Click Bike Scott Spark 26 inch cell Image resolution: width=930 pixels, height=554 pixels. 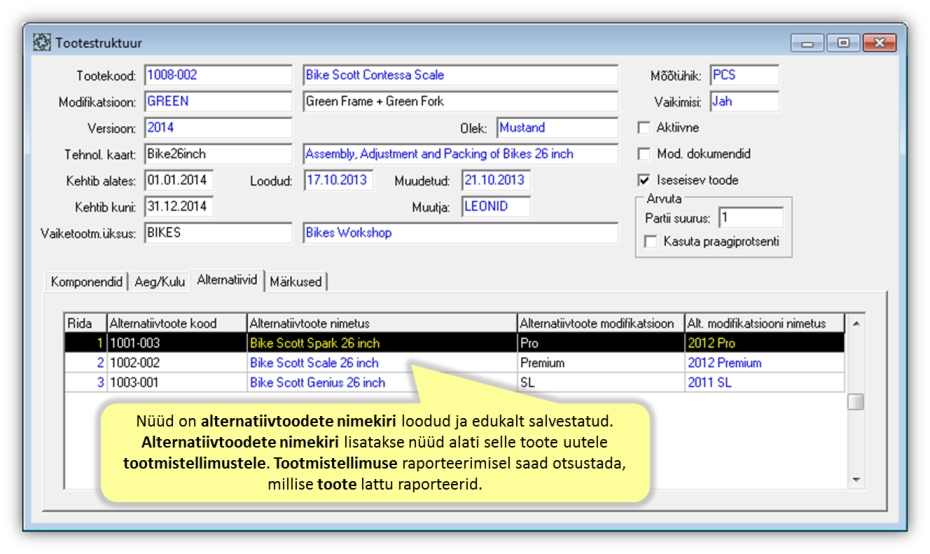pyautogui.click(x=382, y=343)
